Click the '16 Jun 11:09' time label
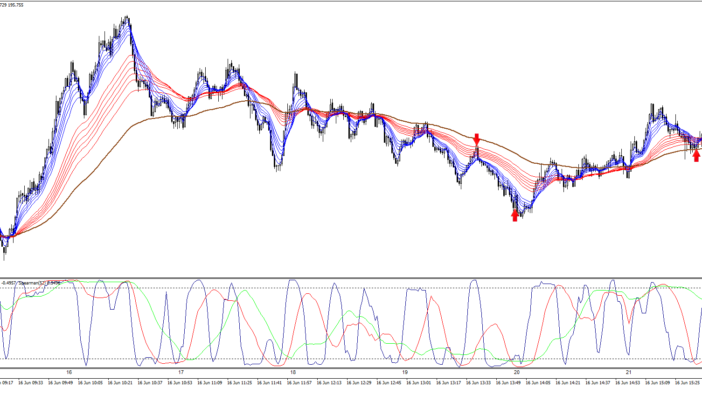Screen dimensions: 702x395 (x=210, y=383)
